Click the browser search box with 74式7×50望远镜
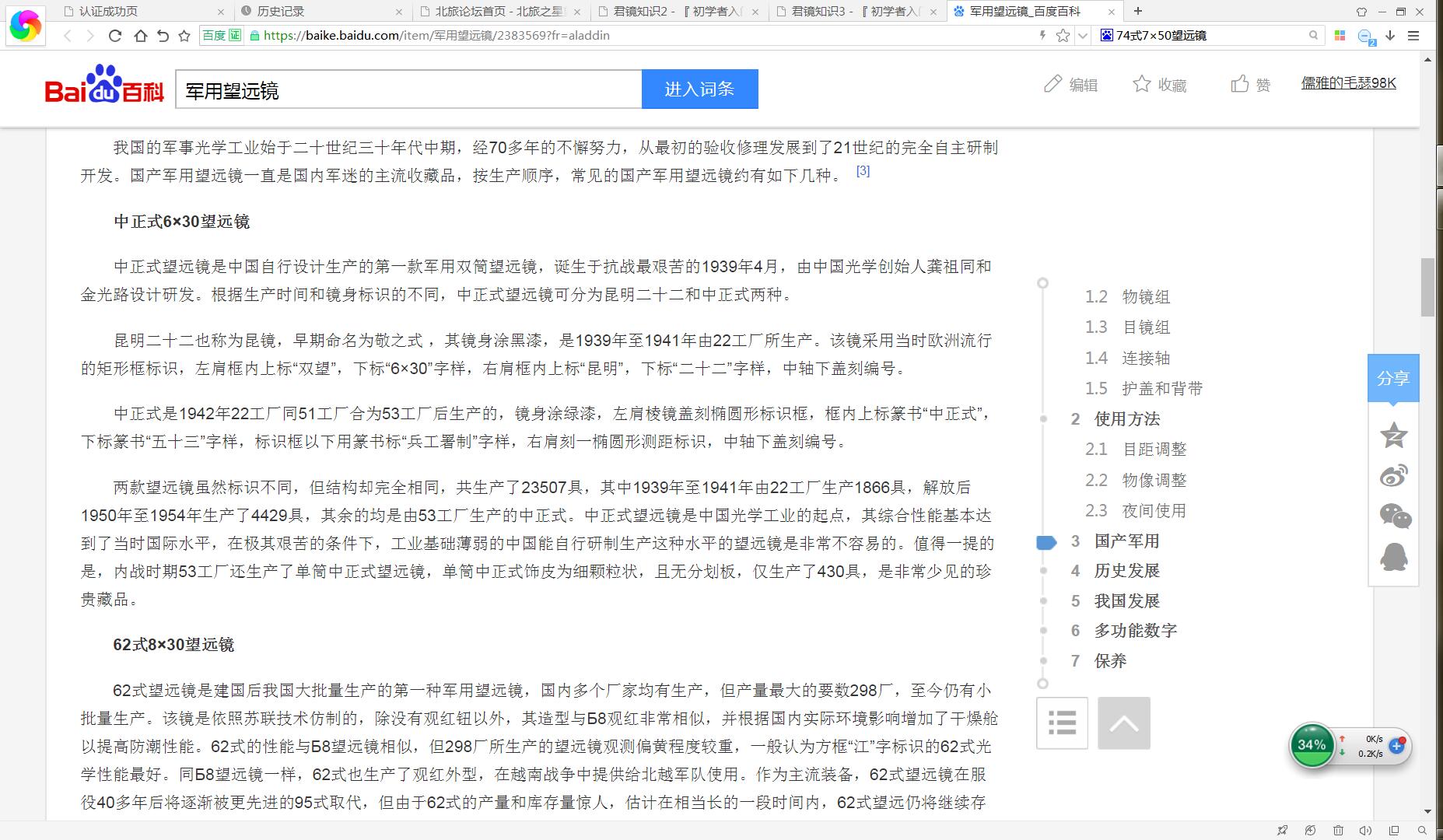1443x840 pixels. pyautogui.click(x=1210, y=35)
